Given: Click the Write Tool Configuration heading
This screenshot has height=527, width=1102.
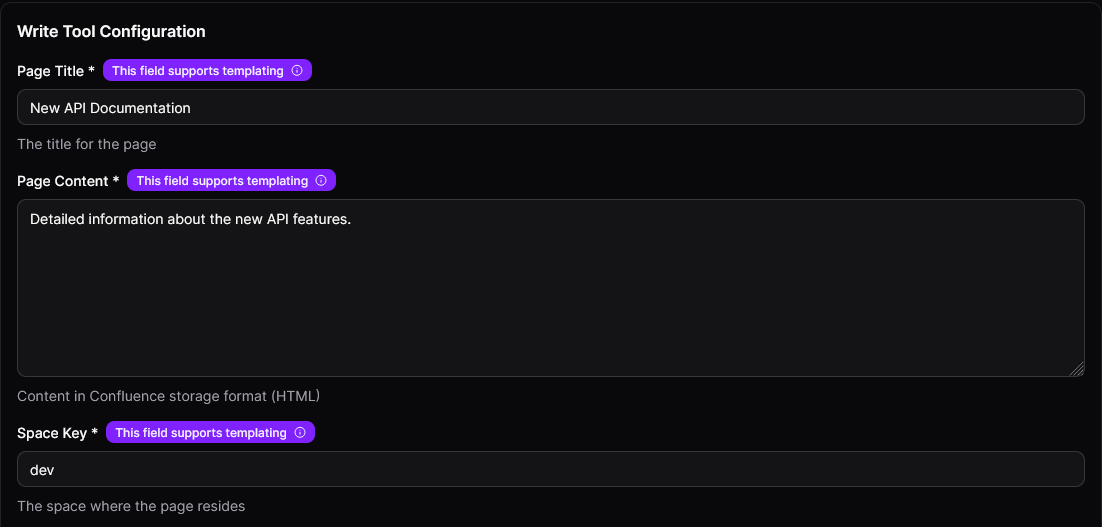Looking at the screenshot, I should [111, 32].
